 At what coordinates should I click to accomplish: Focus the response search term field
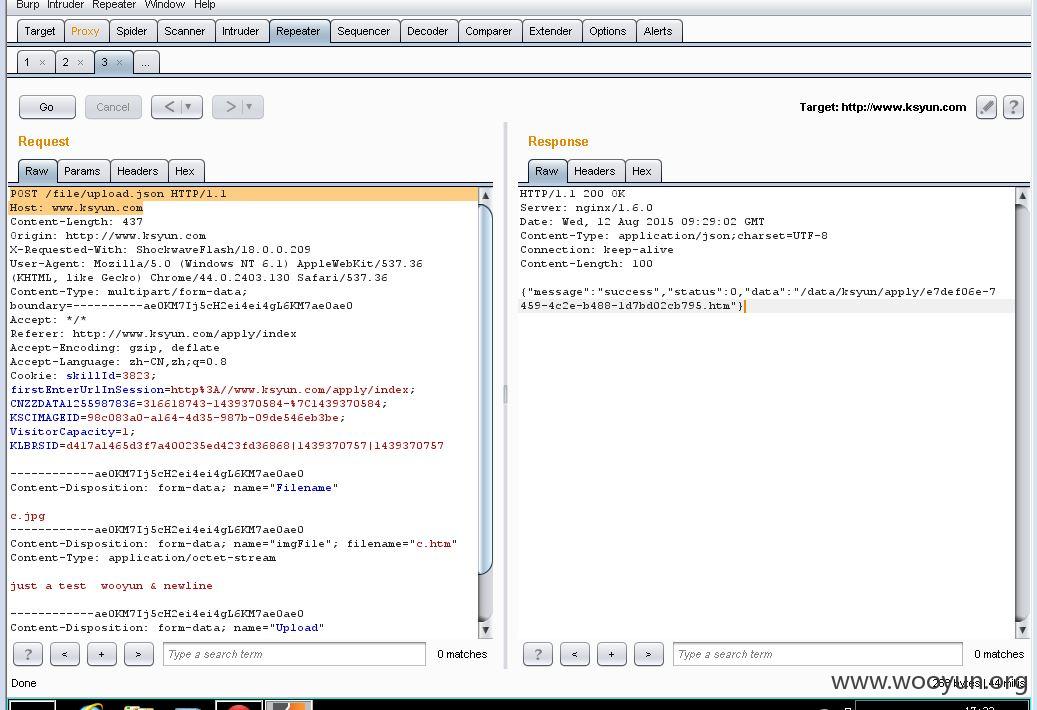pos(818,654)
